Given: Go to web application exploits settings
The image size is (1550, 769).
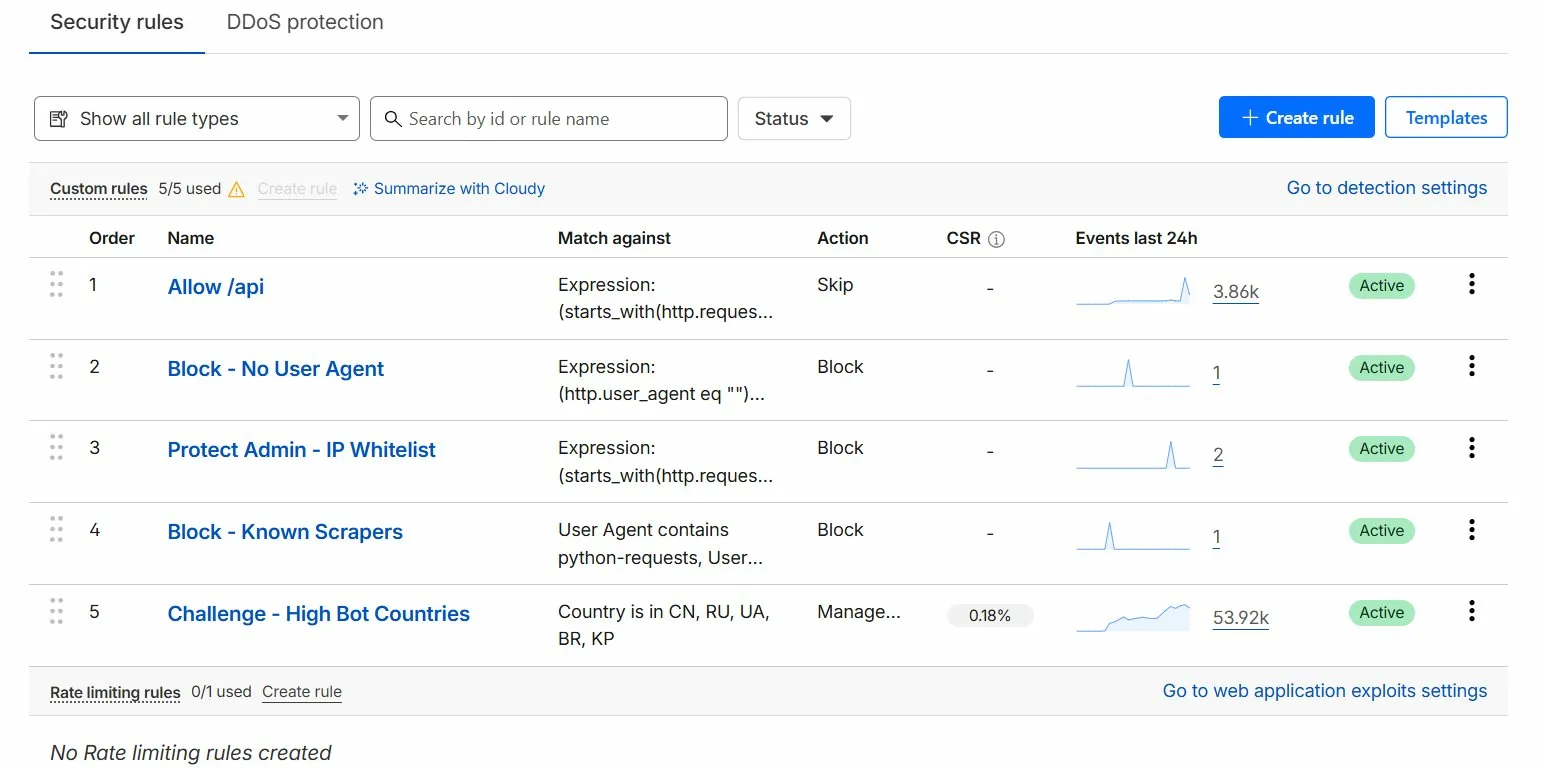Looking at the screenshot, I should [x=1325, y=691].
